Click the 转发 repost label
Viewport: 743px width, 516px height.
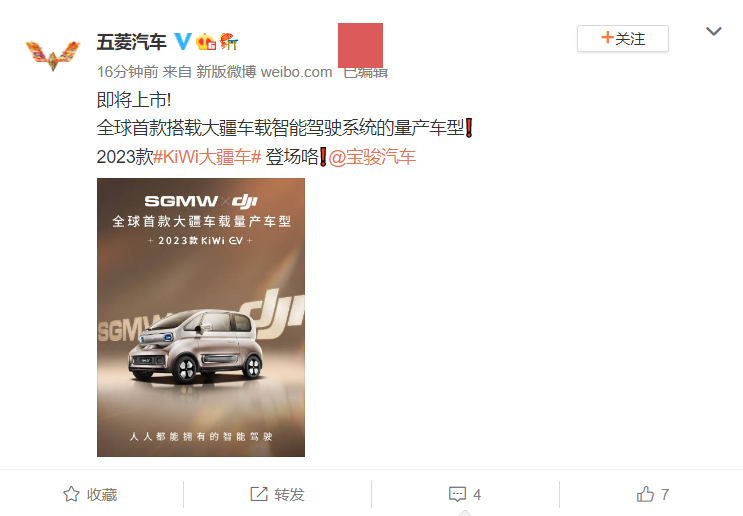(289, 494)
